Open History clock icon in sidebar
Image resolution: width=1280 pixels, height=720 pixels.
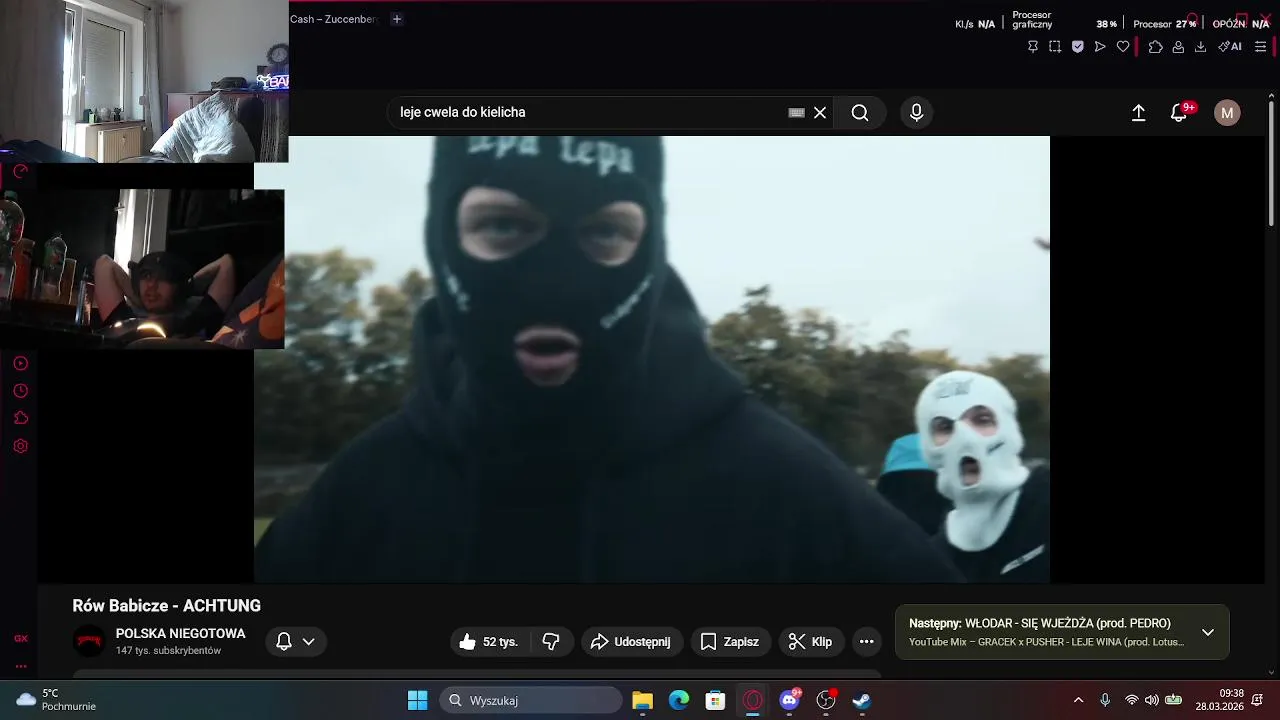tap(20, 391)
